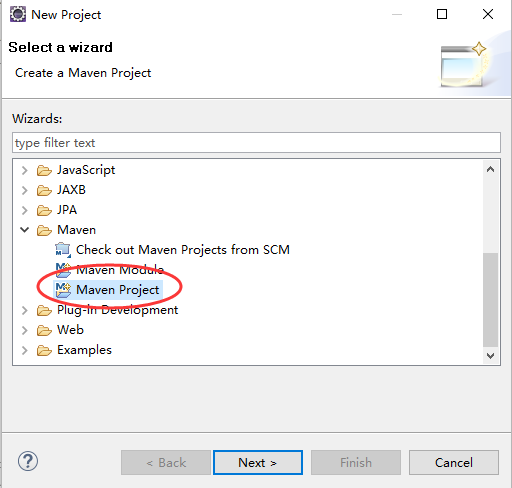
Task: Click the Maven Module wizard icon
Action: click(63, 270)
